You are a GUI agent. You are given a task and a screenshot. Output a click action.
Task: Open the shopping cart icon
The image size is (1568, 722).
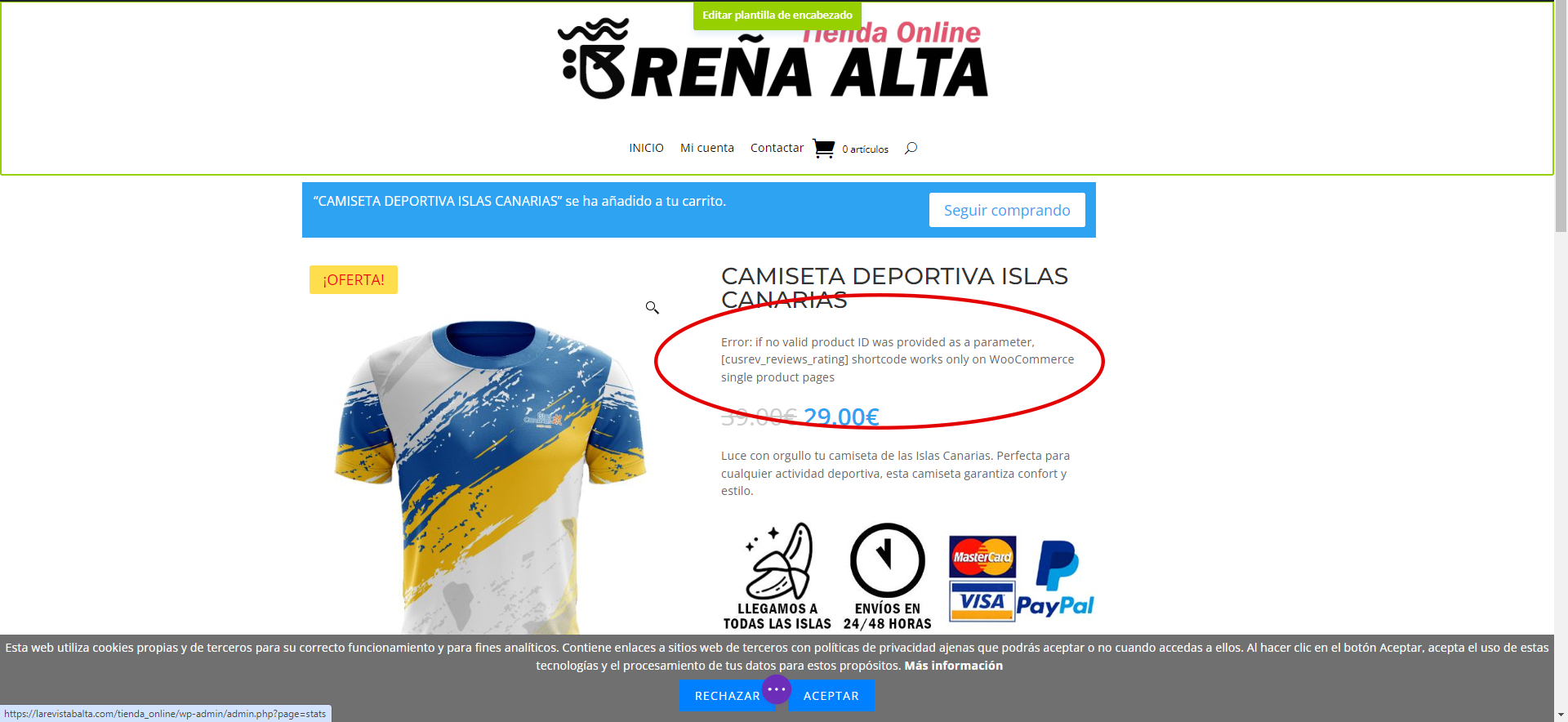click(x=823, y=149)
